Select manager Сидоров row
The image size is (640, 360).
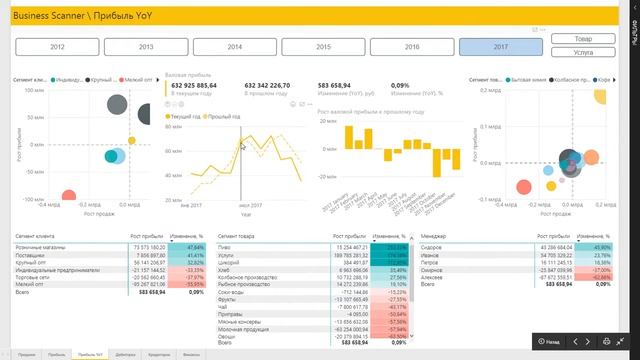(516, 247)
